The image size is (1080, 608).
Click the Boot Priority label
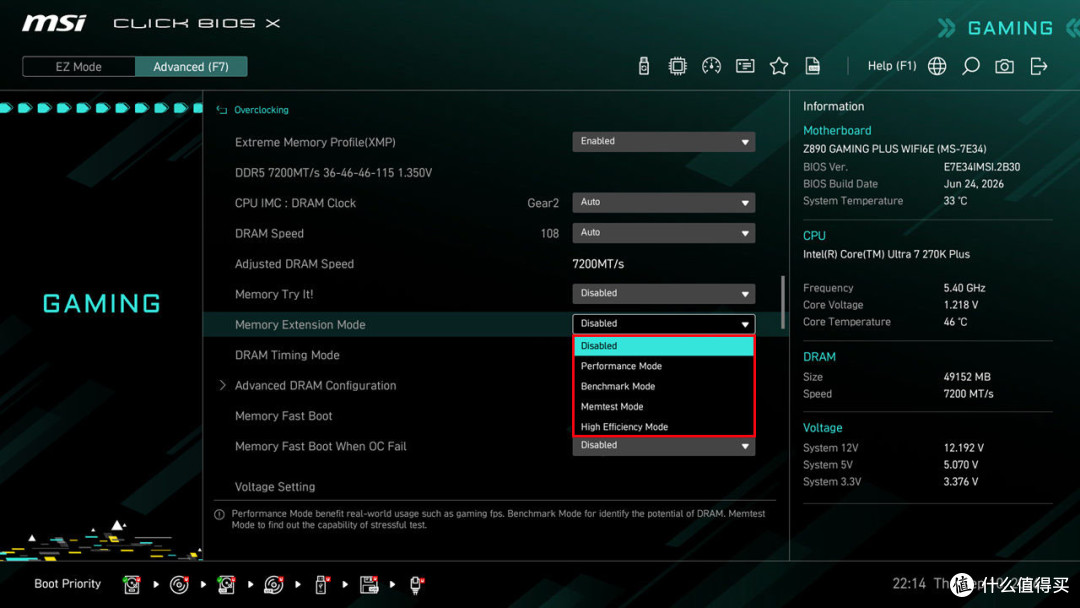pyautogui.click(x=68, y=584)
